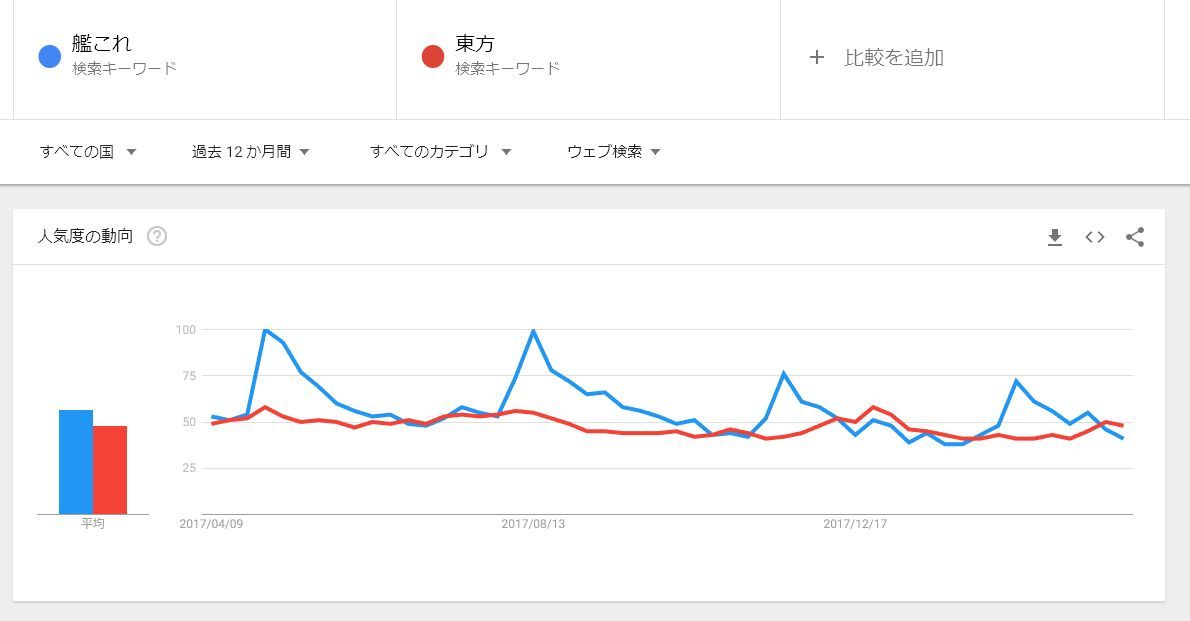Click the 人気度の動向 panel title
The image size is (1190, 621).
[85, 236]
